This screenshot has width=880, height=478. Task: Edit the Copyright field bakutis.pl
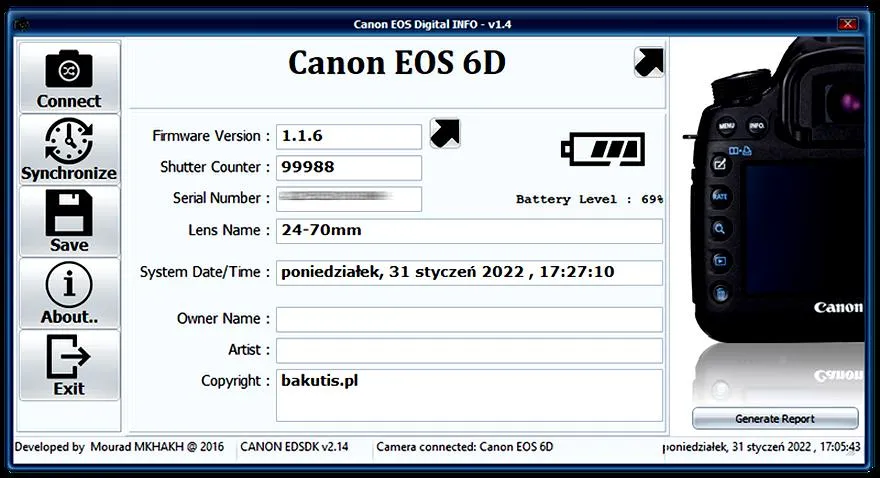[x=469, y=395]
